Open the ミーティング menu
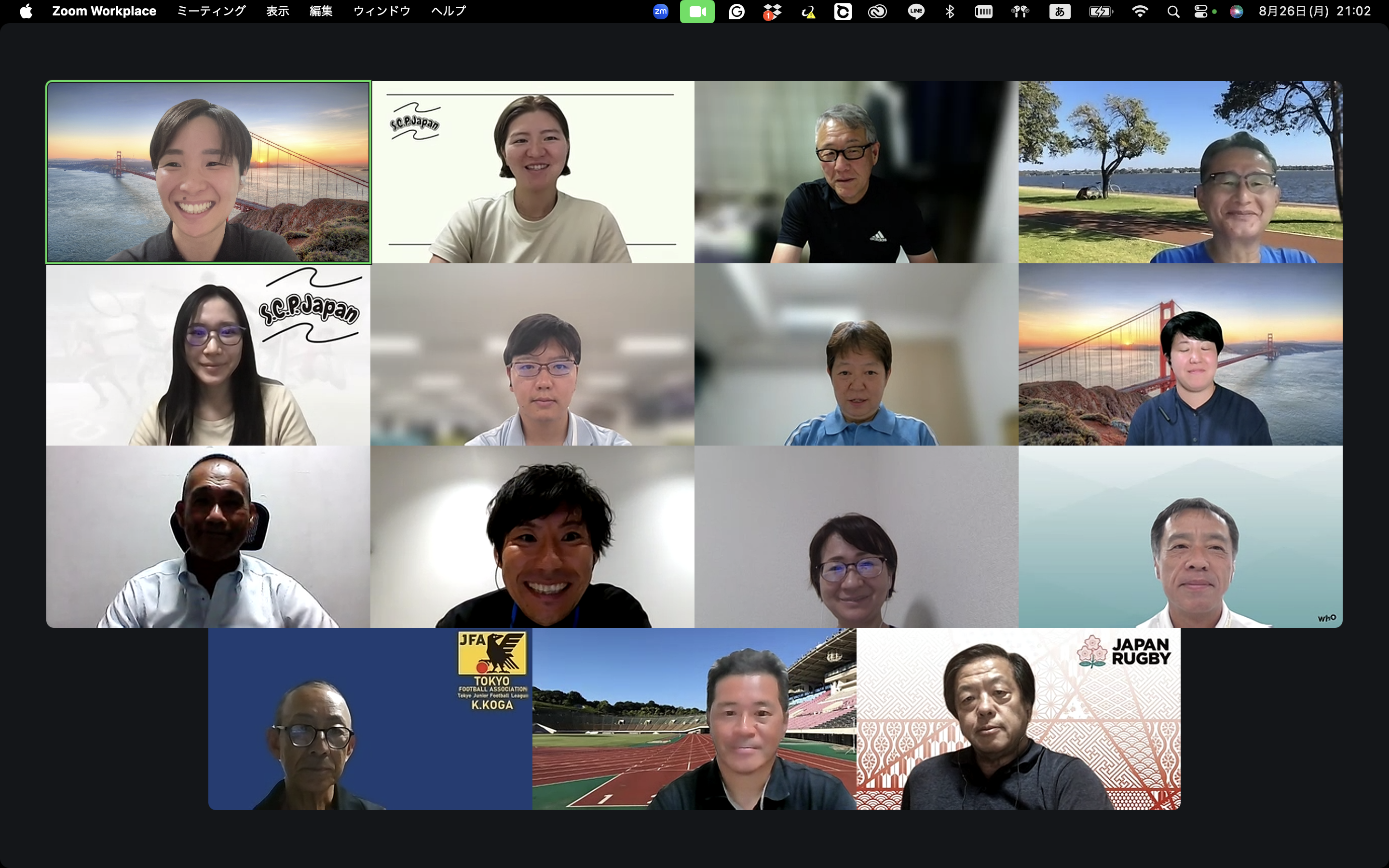 click(211, 12)
